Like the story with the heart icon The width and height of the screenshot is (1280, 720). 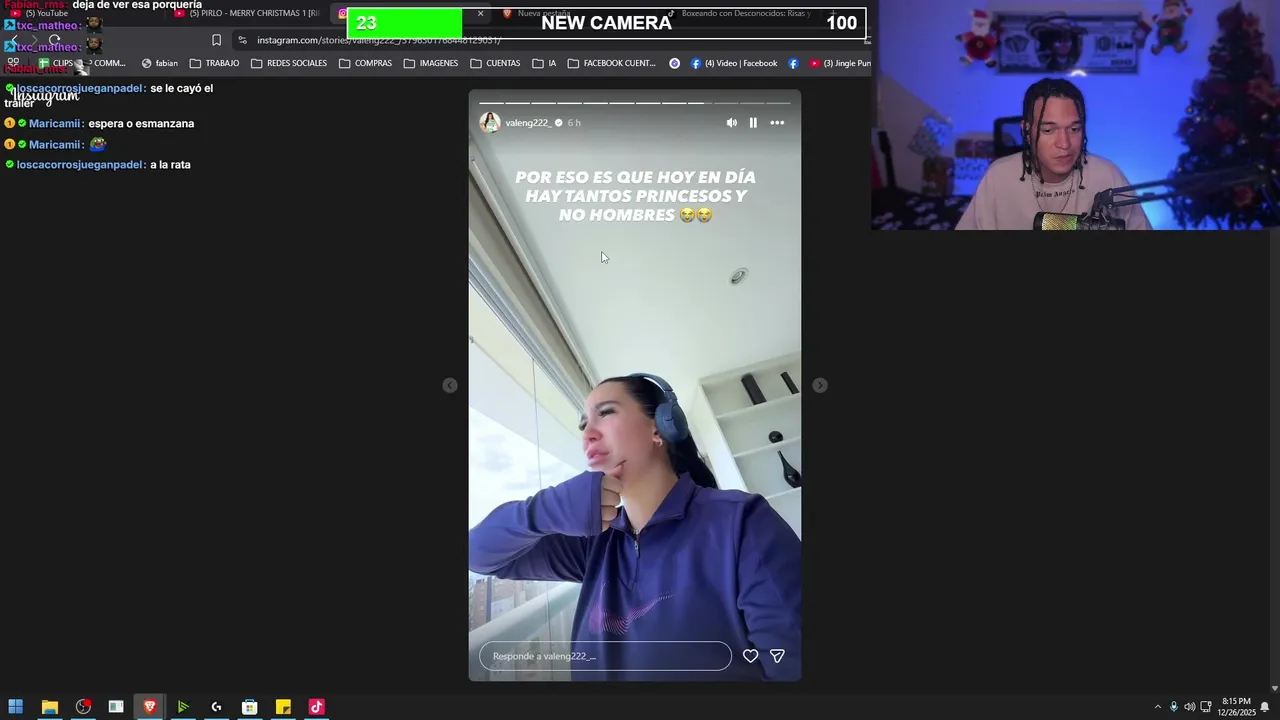tap(750, 656)
